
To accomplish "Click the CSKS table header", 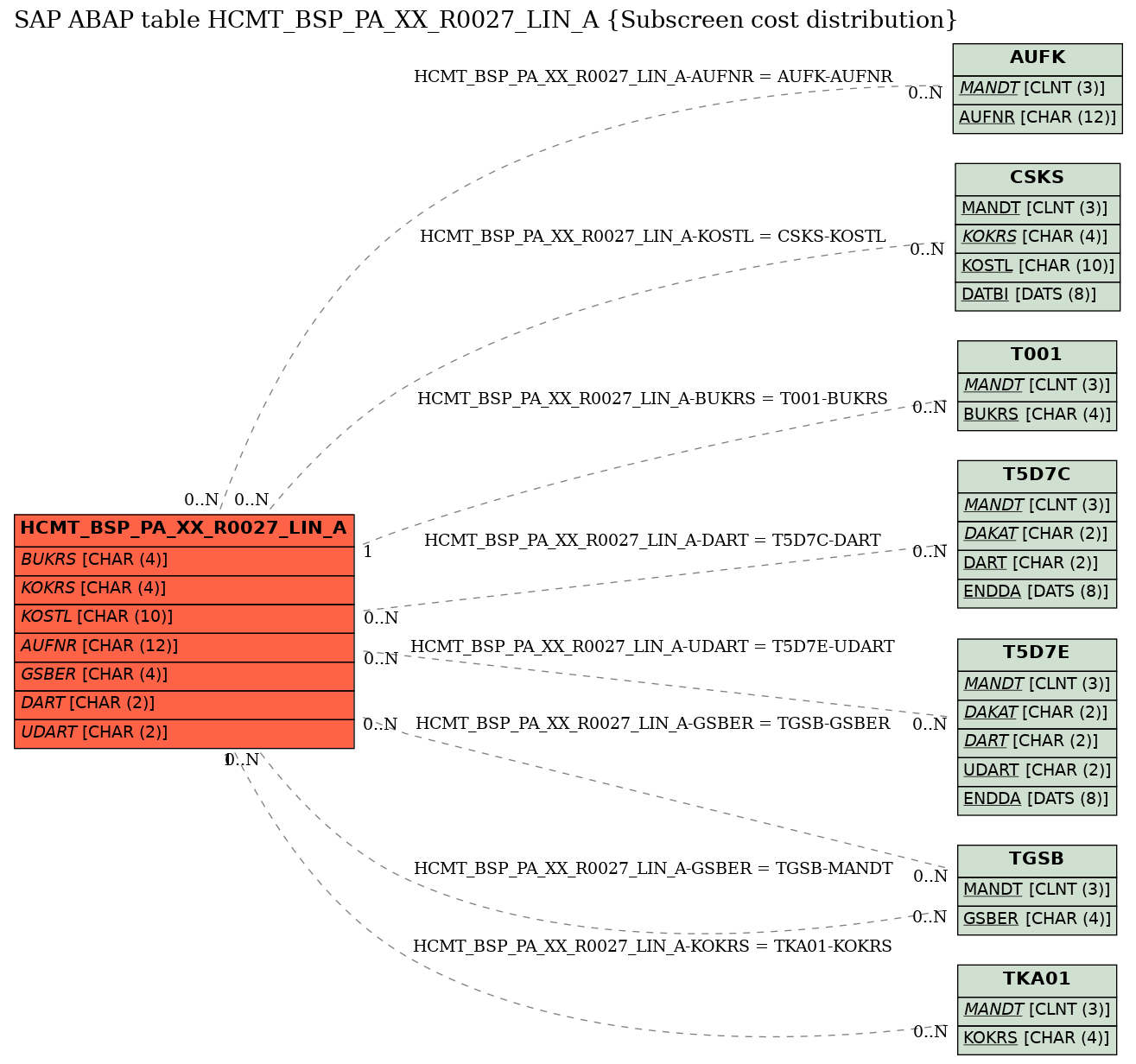I will click(x=1038, y=178).
